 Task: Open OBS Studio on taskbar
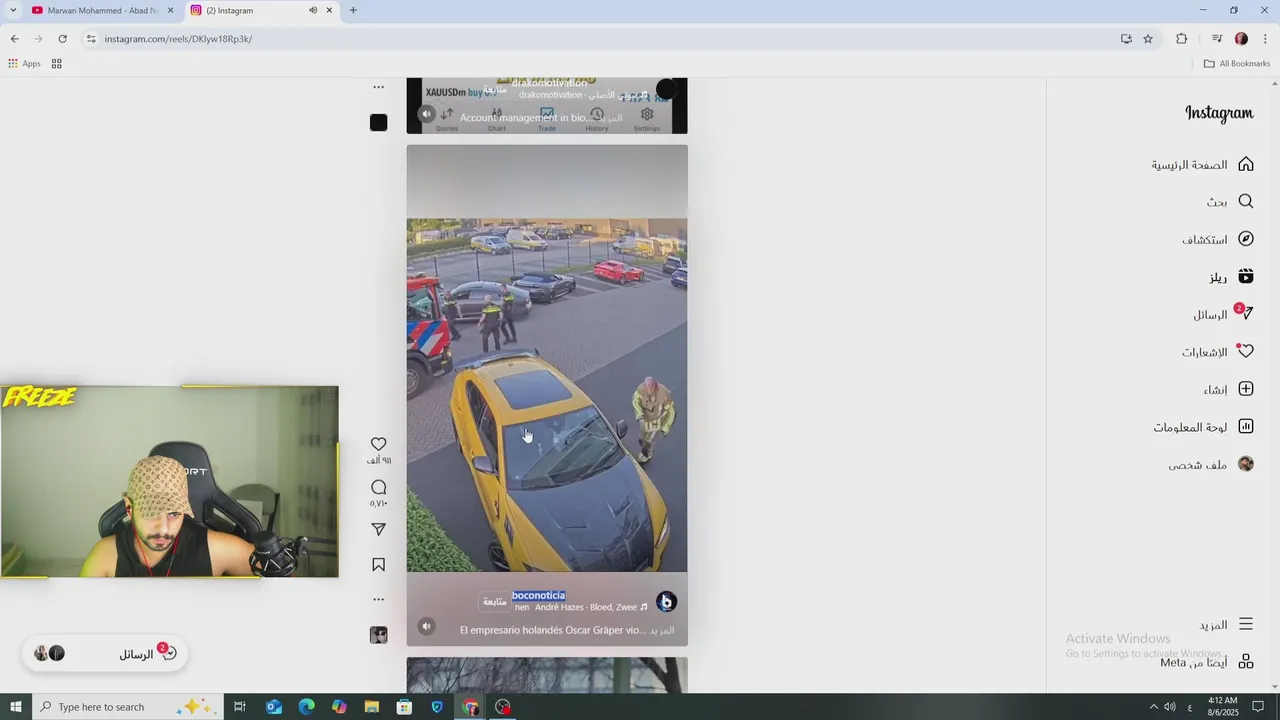(503, 707)
